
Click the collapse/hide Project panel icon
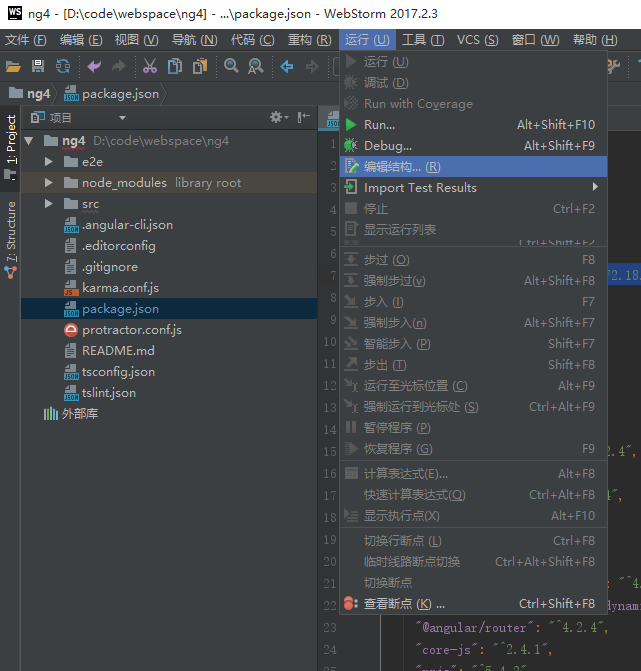point(304,117)
